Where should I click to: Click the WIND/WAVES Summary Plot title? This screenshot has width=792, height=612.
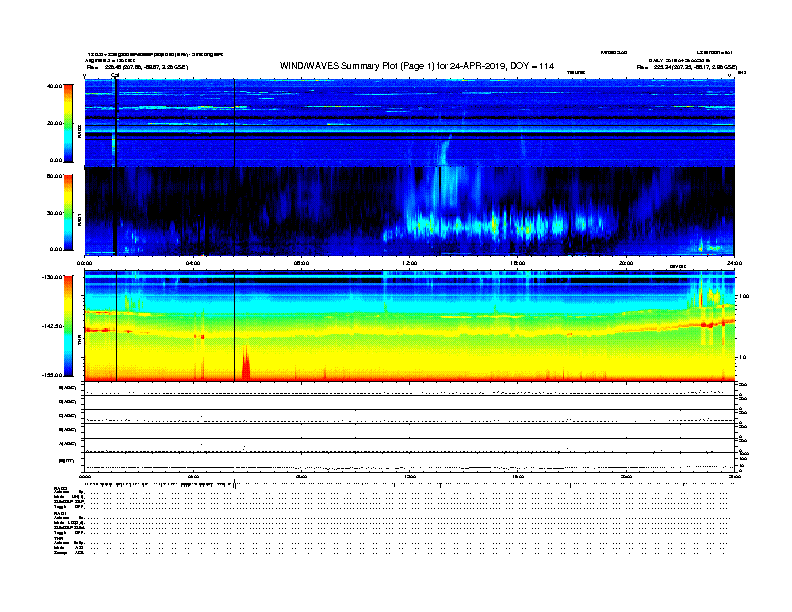(417, 66)
